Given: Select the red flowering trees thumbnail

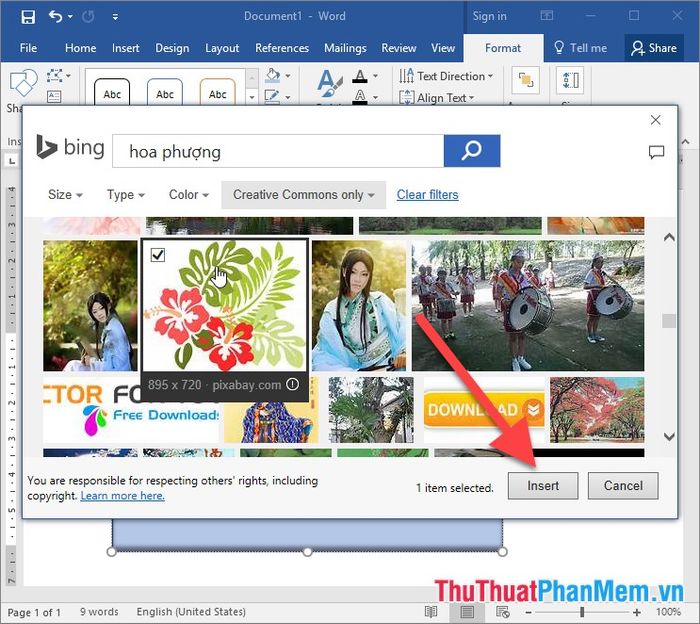Looking at the screenshot, I should 597,410.
